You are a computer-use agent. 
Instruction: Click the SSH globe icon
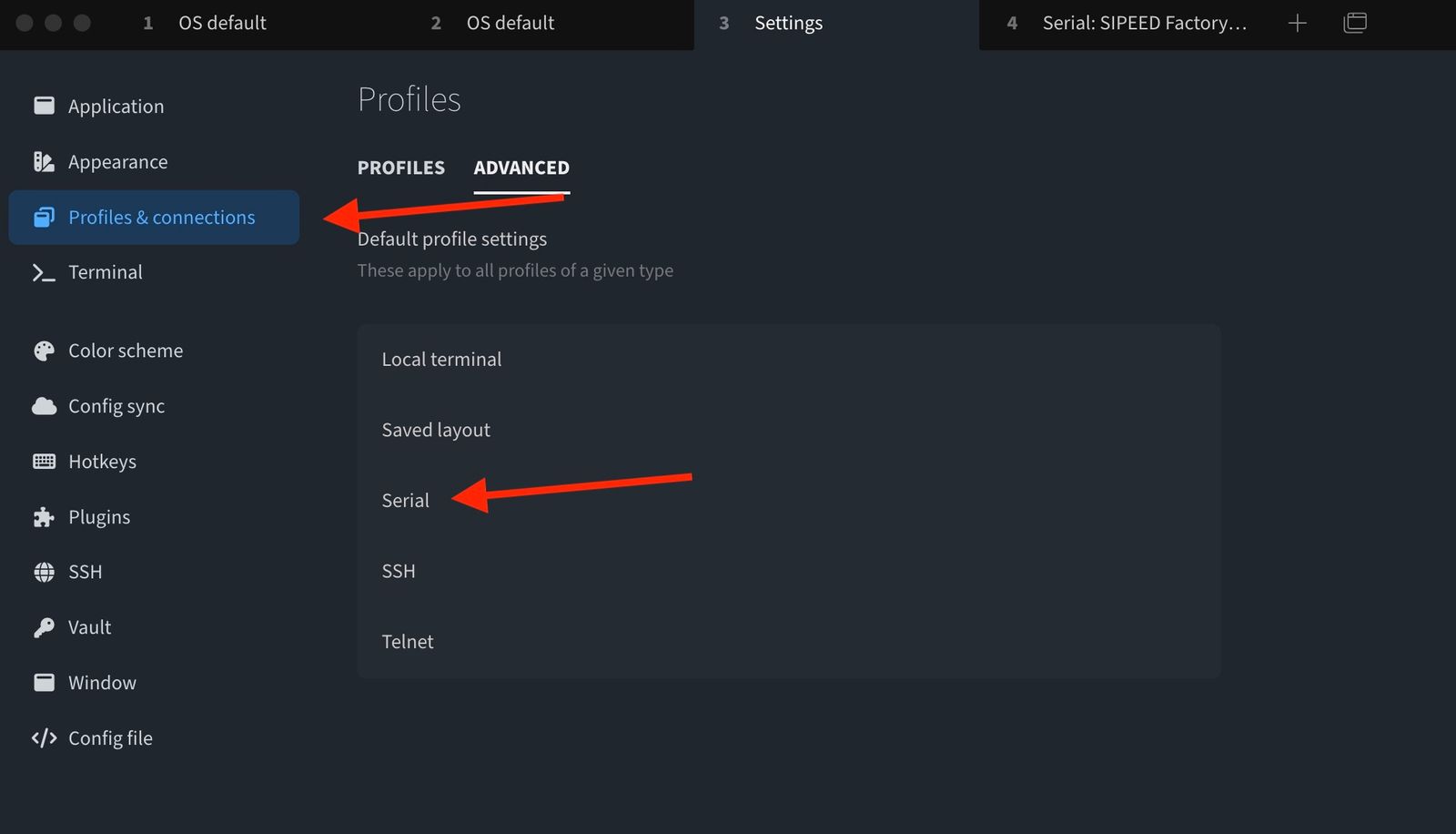pos(44,572)
